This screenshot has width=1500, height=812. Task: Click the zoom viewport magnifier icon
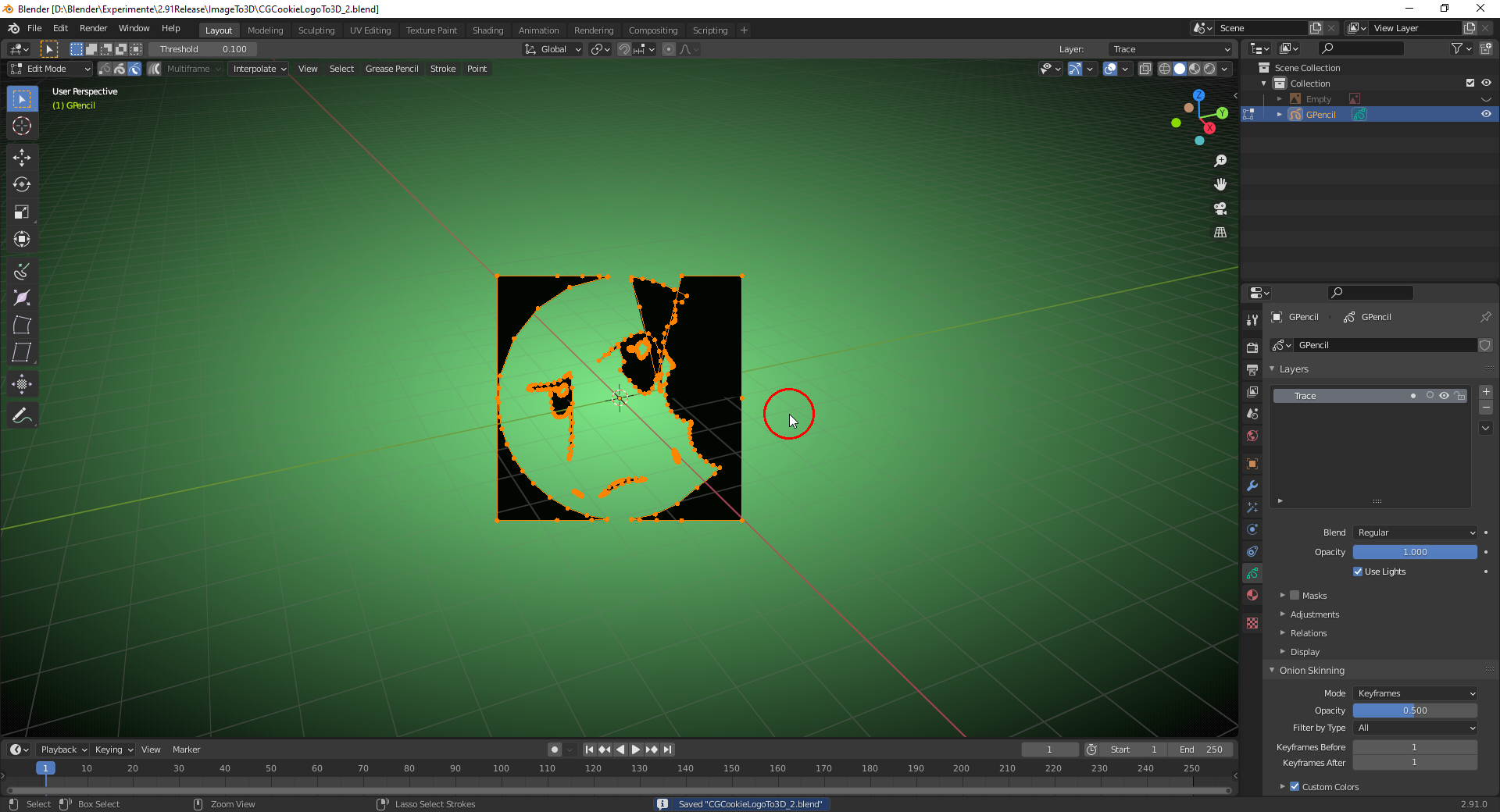(x=1220, y=161)
